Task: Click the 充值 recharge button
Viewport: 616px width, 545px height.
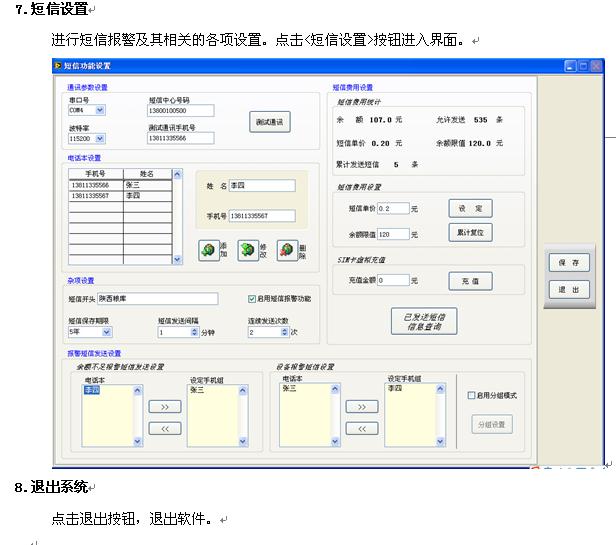Action: pos(470,281)
